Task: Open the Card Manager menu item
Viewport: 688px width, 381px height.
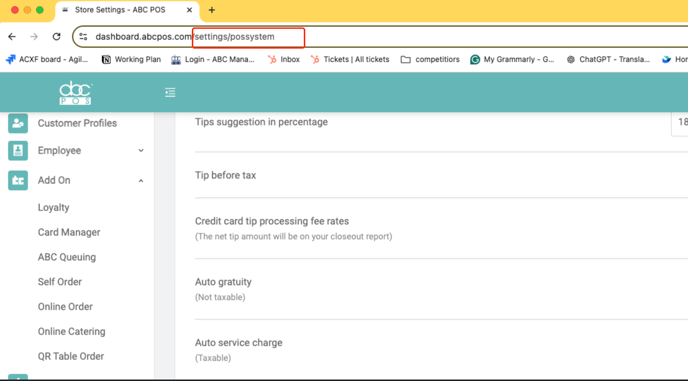Action: 69,232
